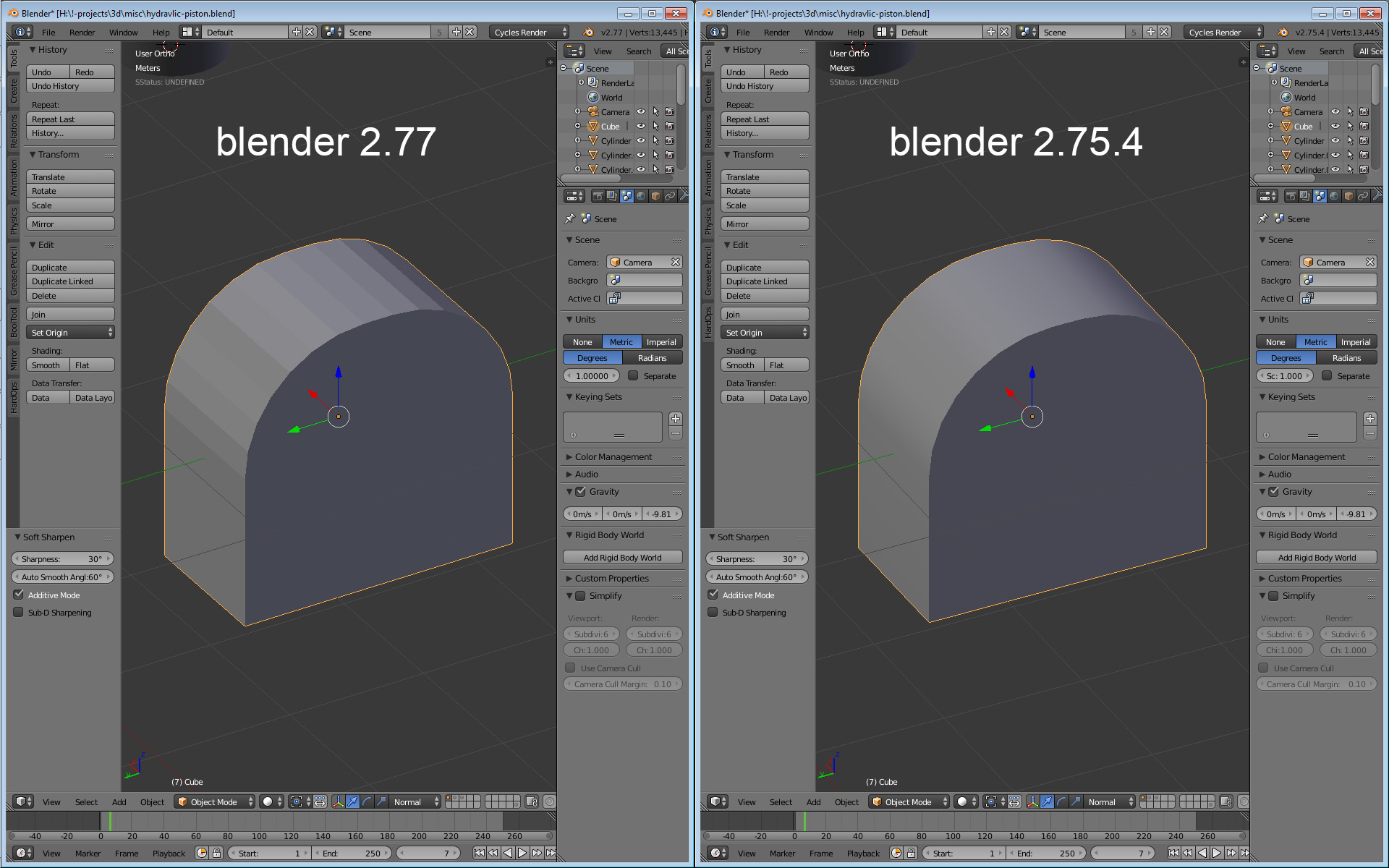Click End frame 250 field in left timeline
This screenshot has height=868, width=1389.
351,854
